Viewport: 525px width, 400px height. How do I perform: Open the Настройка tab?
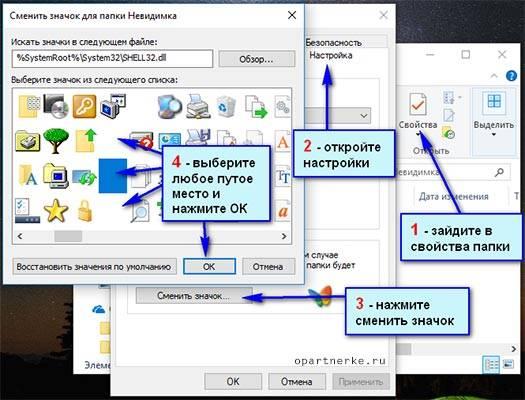point(330,55)
